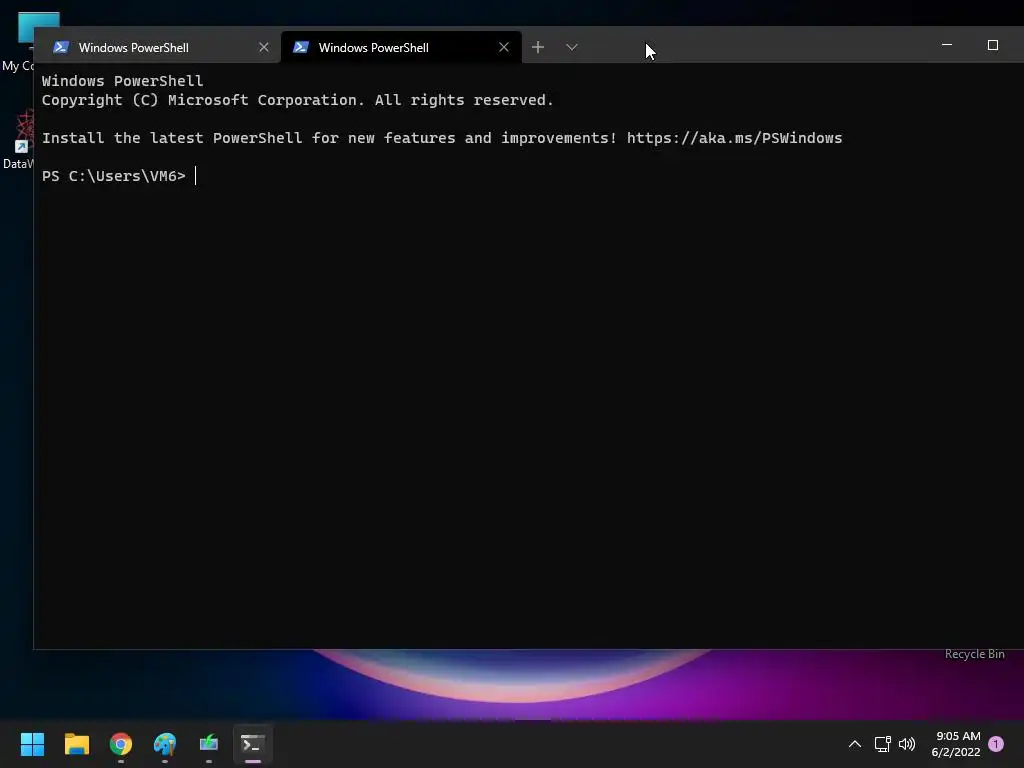This screenshot has width=1024, height=768.
Task: Open the volume speaker tray icon
Action: coord(906,744)
